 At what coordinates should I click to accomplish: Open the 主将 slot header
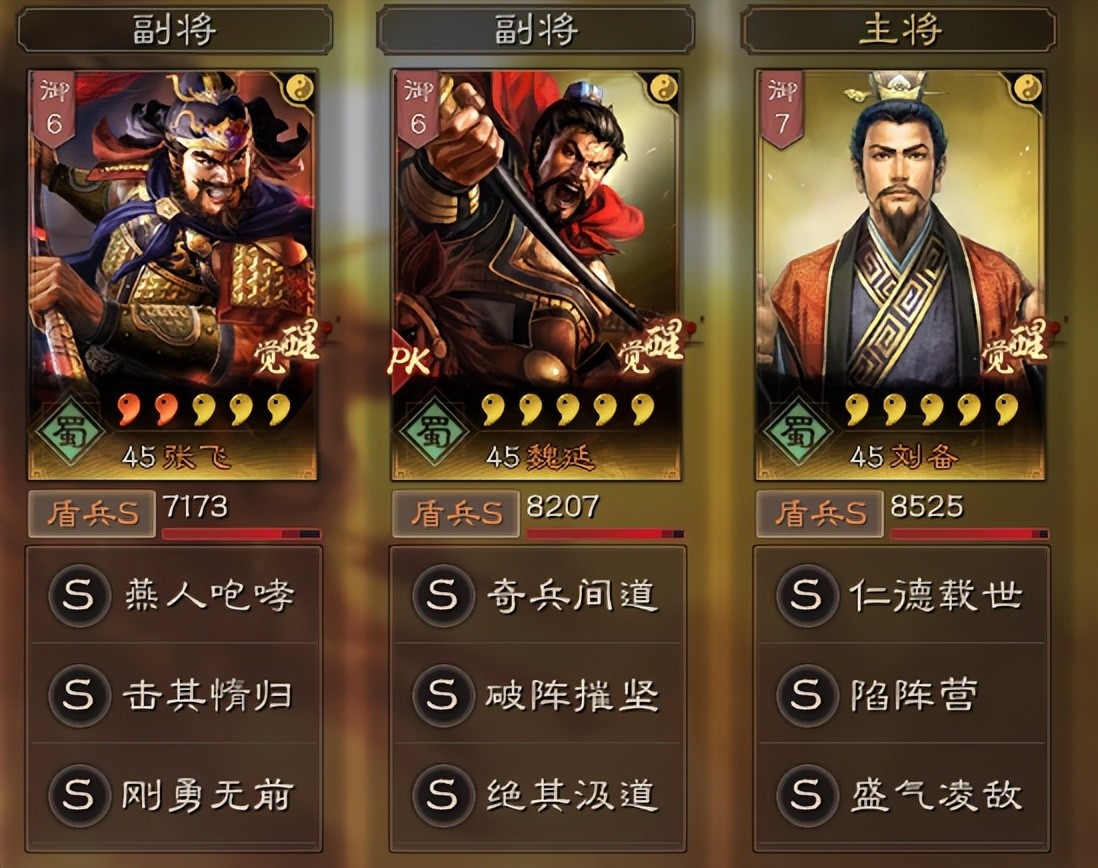pos(899,29)
